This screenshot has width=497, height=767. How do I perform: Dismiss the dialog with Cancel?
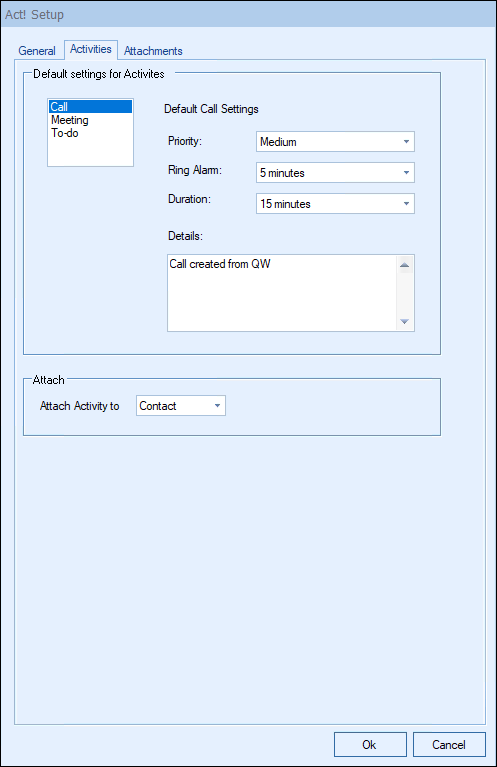tap(449, 744)
